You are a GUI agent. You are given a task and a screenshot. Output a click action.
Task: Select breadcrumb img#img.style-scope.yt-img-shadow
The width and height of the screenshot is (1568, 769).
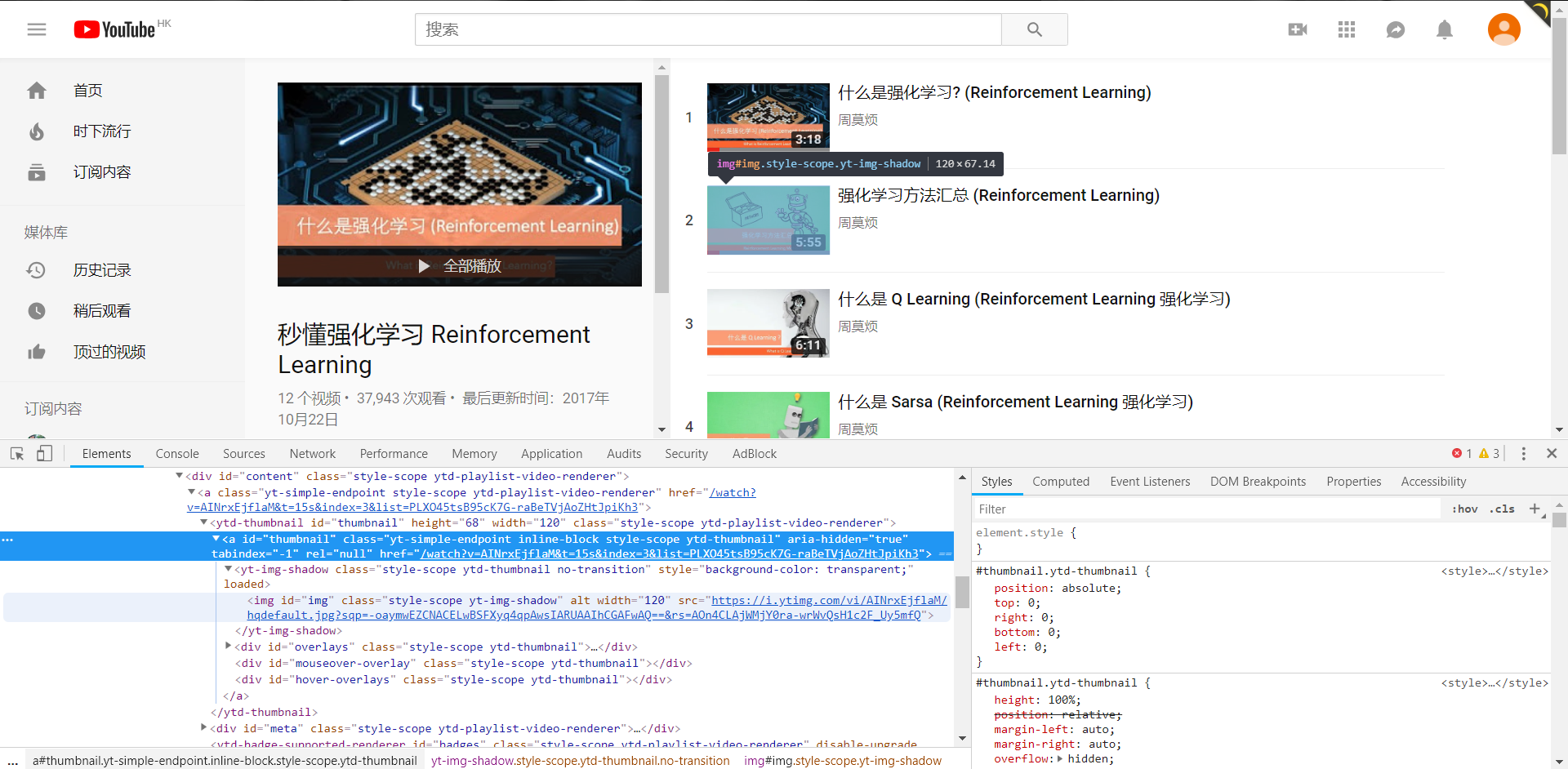coord(843,761)
